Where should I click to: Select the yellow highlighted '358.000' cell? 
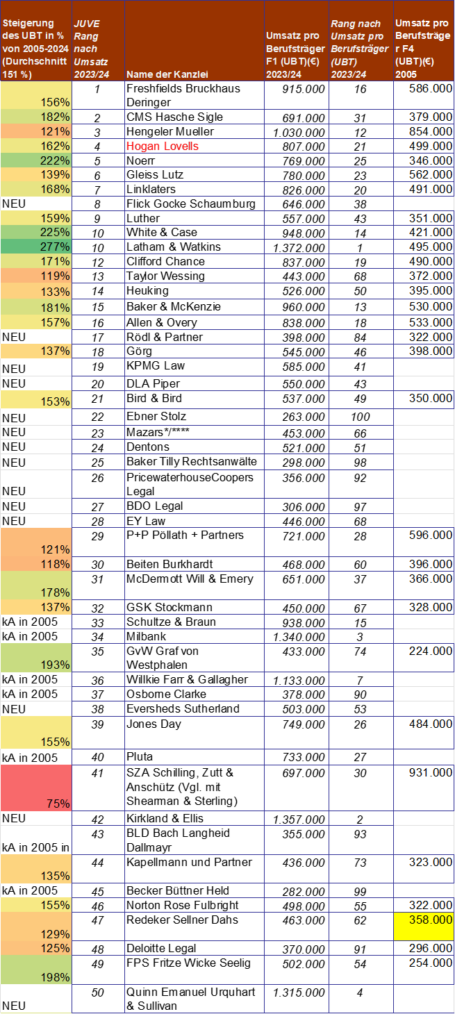(424, 926)
